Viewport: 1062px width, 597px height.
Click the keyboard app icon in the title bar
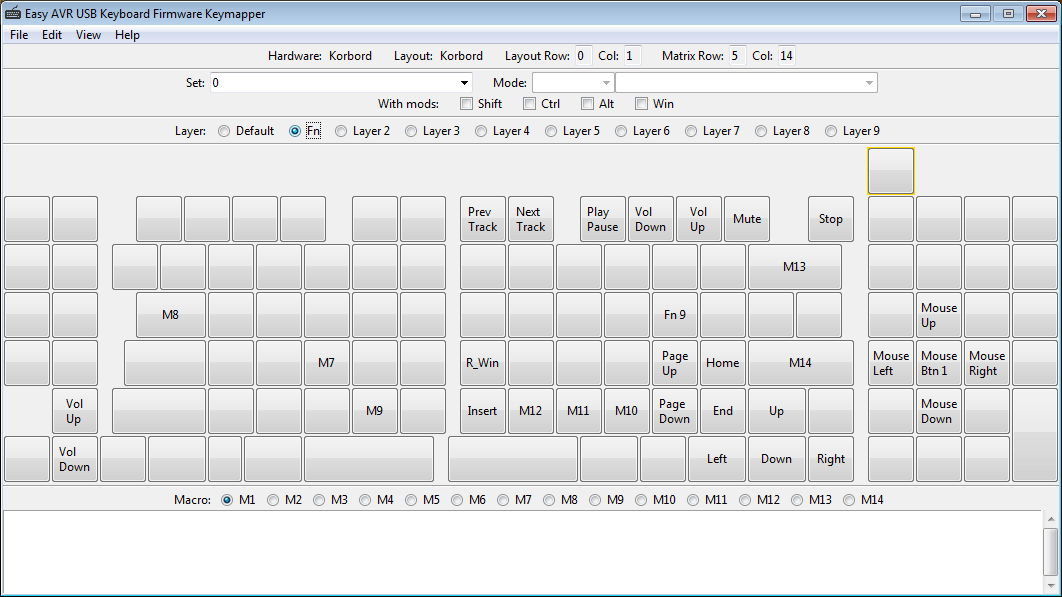[x=13, y=13]
